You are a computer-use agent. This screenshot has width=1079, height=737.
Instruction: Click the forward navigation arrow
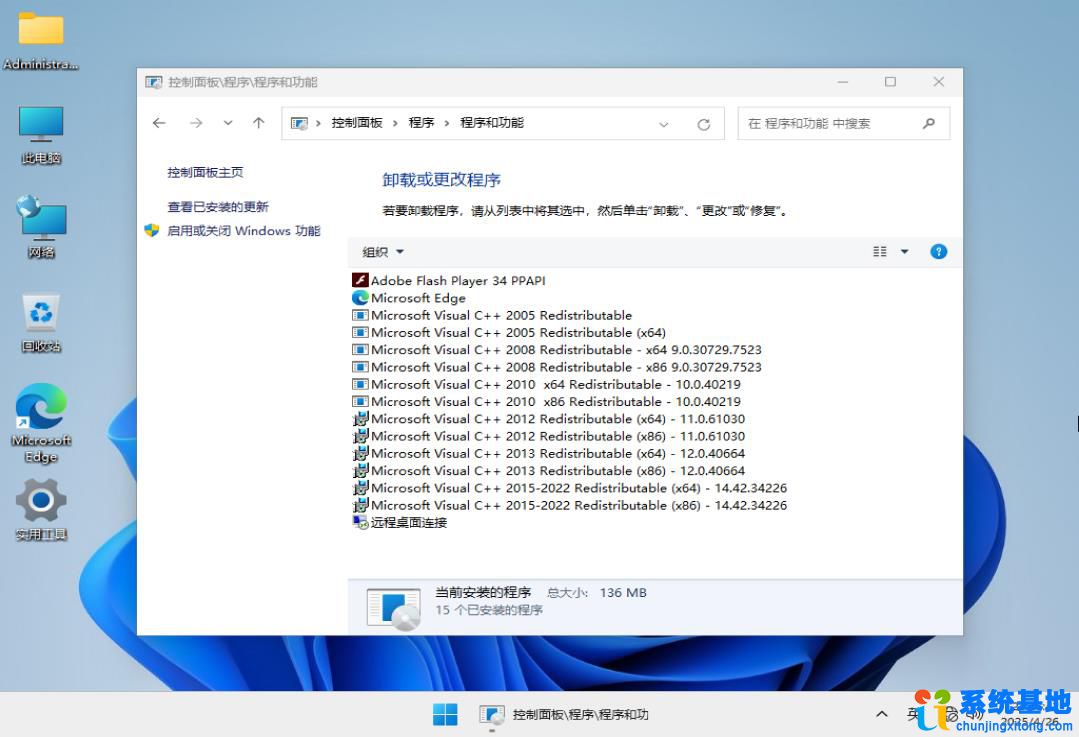click(196, 123)
